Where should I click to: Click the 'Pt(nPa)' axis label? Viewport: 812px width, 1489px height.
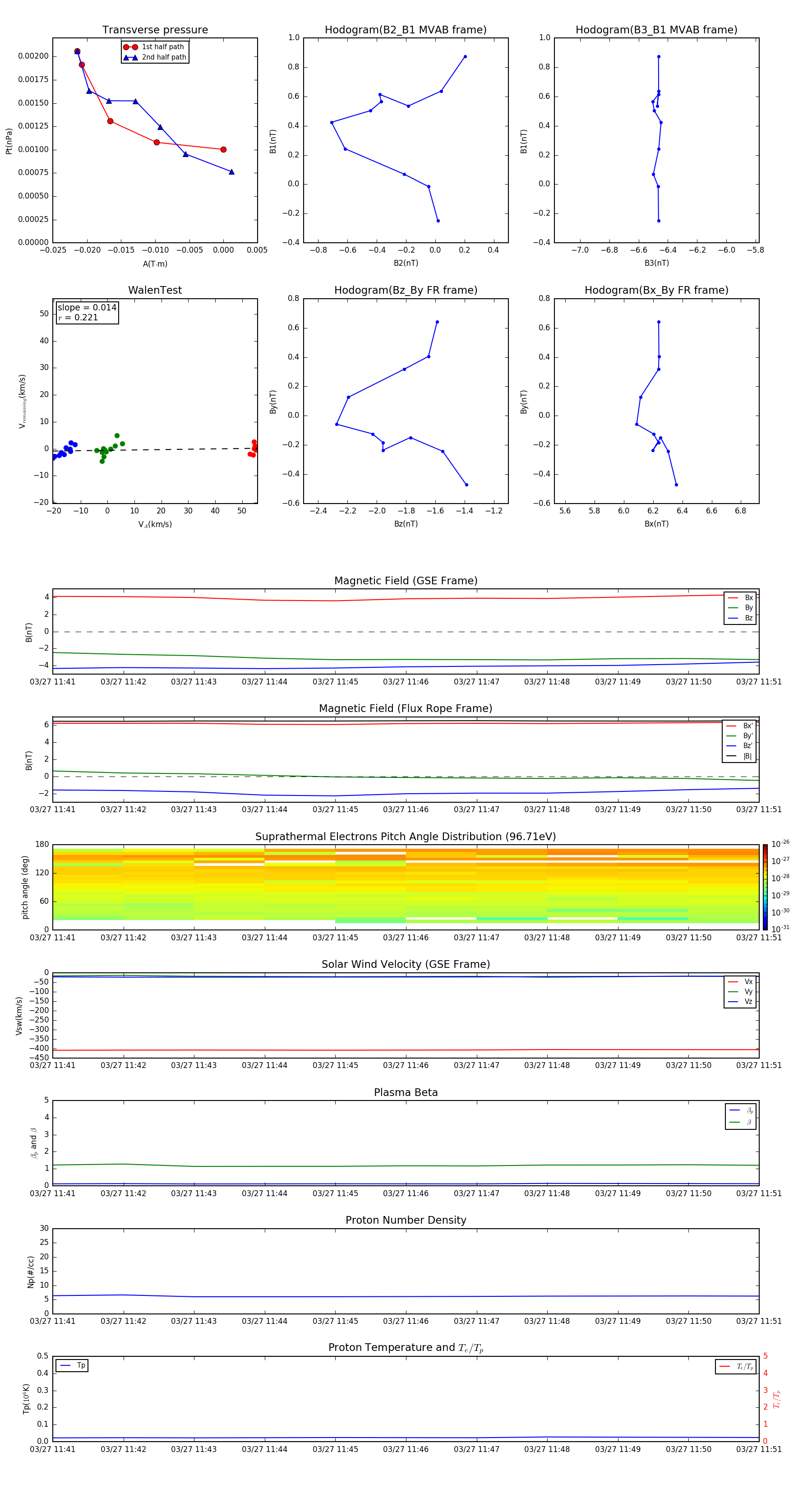[9, 140]
